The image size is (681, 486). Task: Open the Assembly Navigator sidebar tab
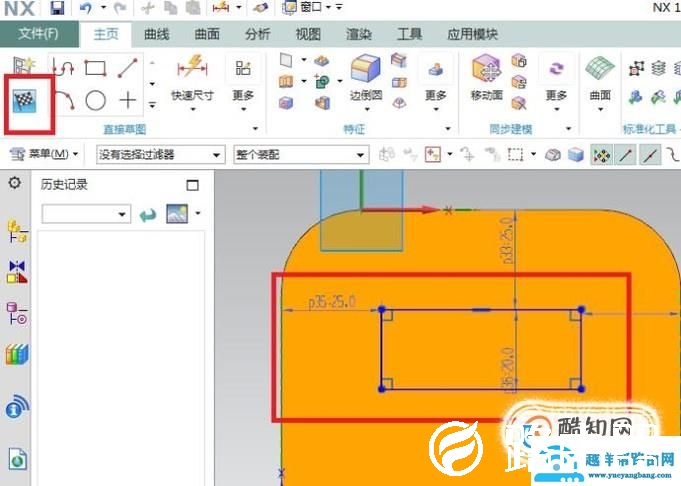click(17, 231)
